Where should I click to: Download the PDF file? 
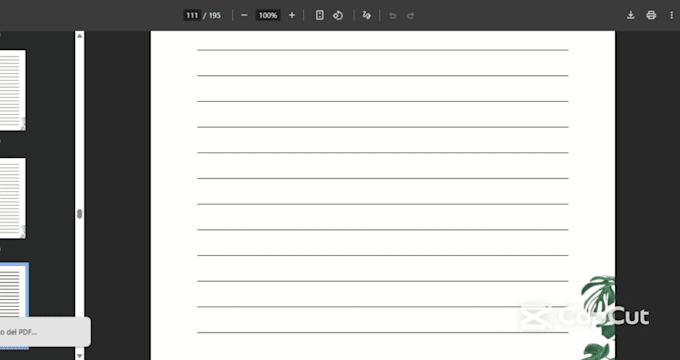click(631, 15)
